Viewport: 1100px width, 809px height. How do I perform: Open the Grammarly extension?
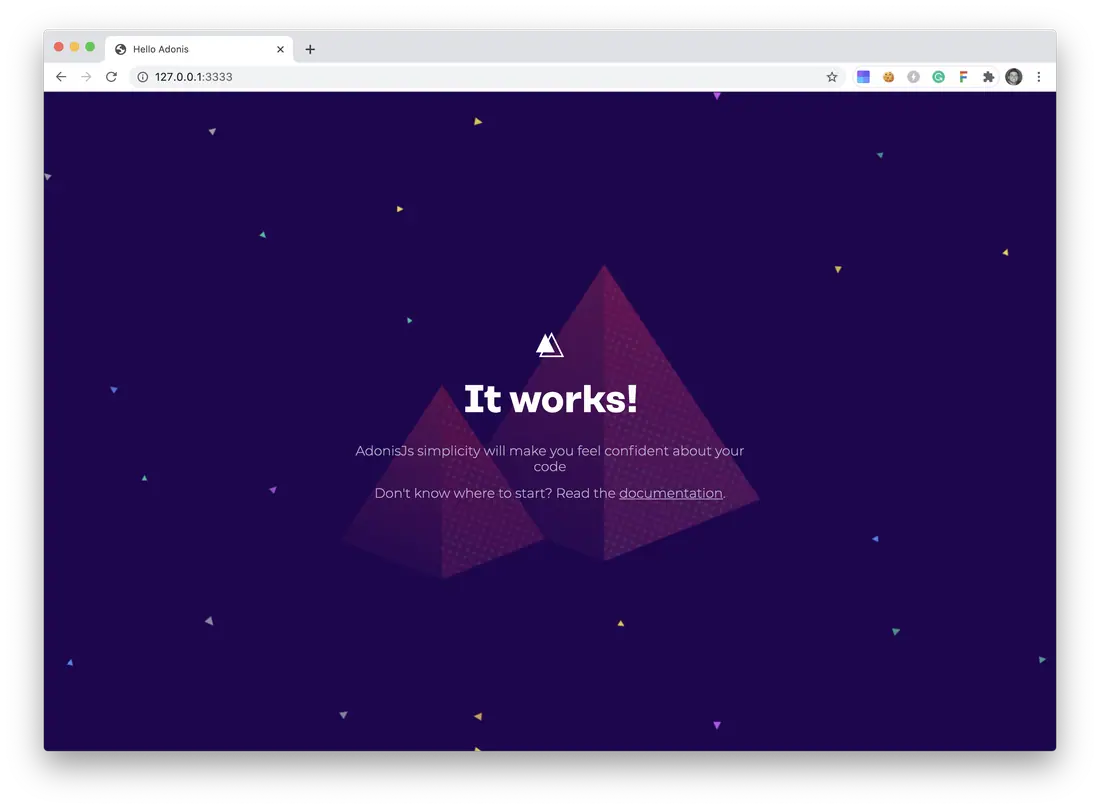coord(939,76)
